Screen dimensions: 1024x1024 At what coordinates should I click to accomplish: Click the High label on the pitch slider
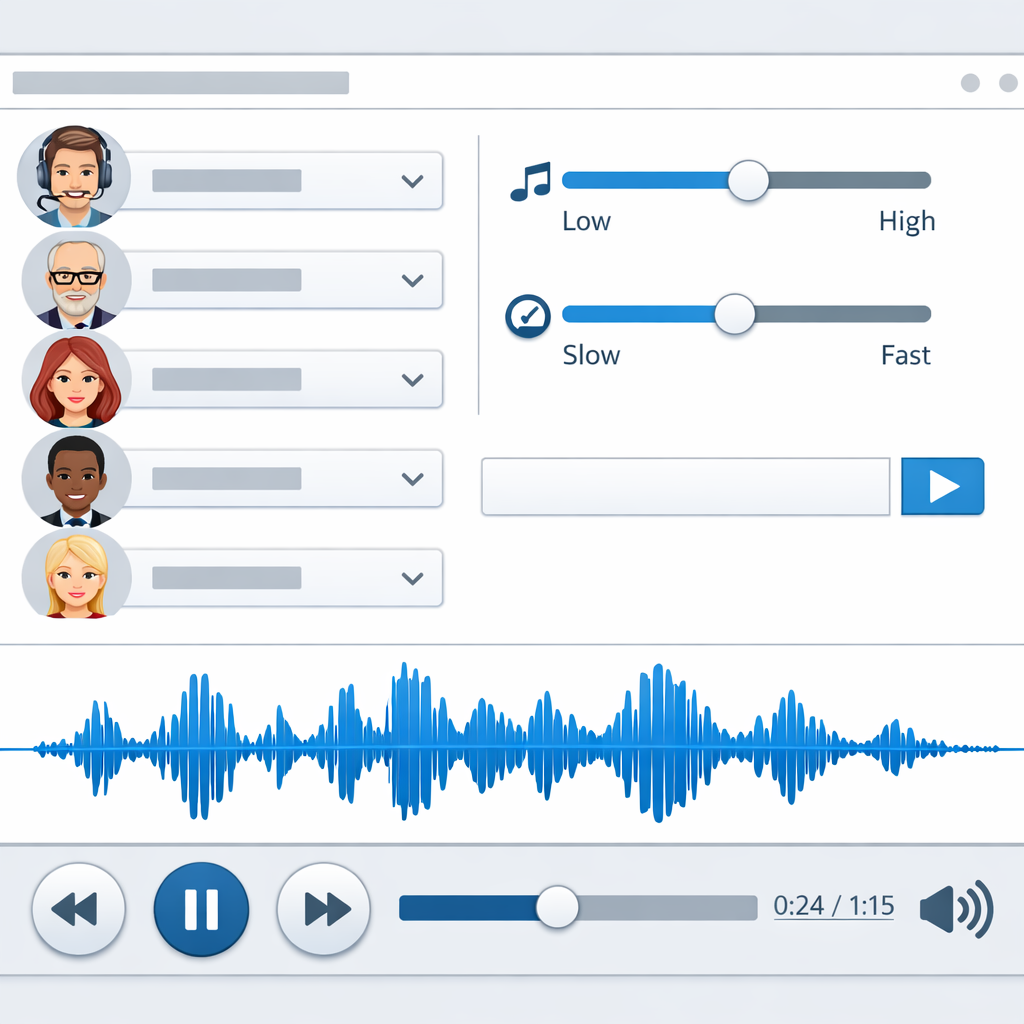907,221
